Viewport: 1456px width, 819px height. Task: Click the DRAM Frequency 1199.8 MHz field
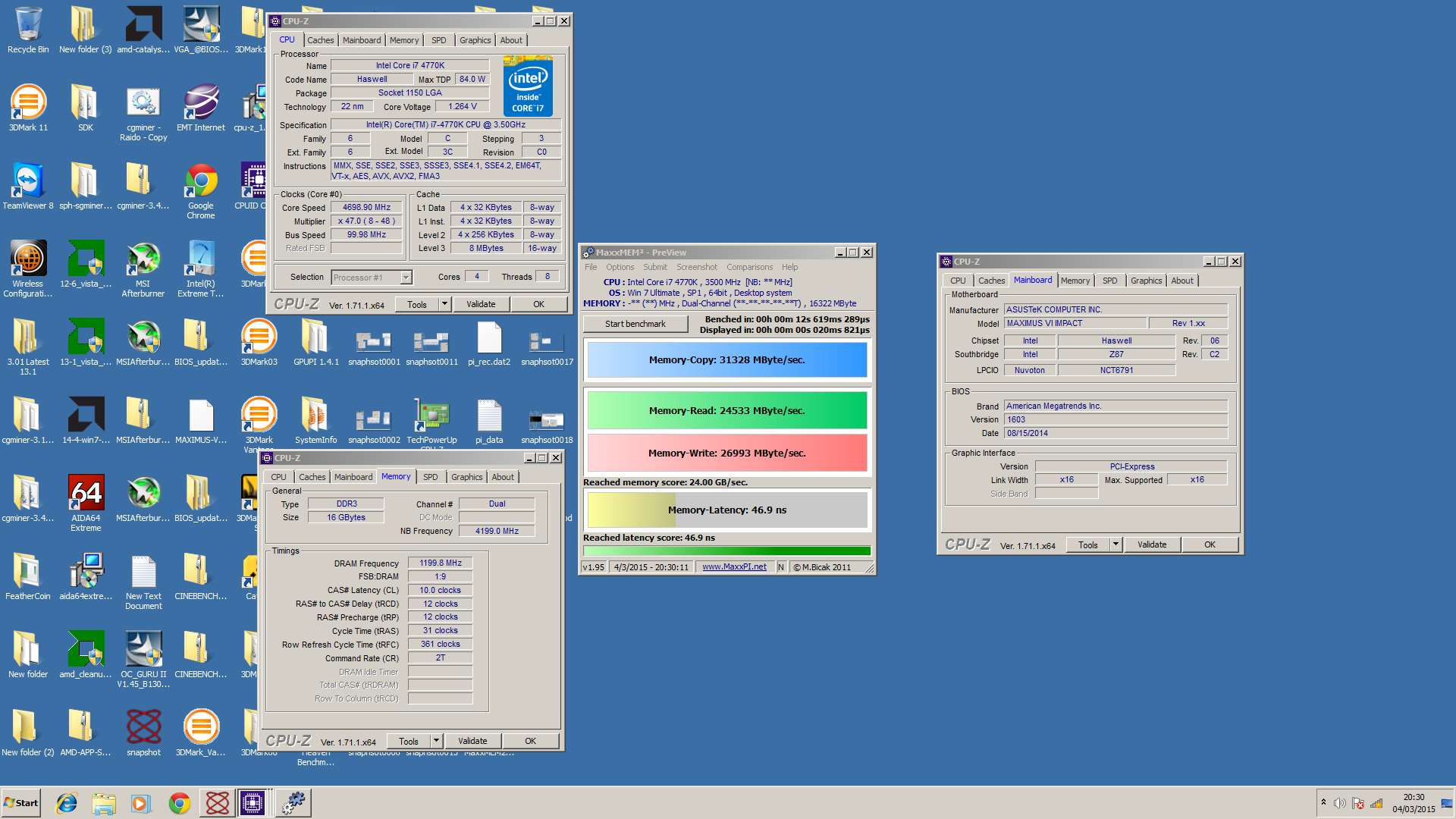pyautogui.click(x=441, y=563)
